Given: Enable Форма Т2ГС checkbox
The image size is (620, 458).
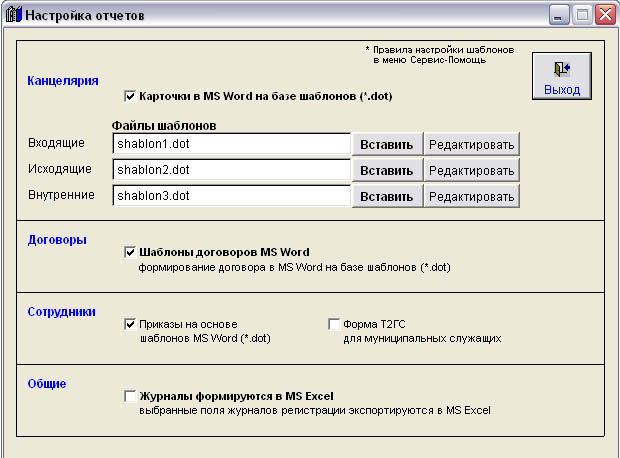Looking at the screenshot, I should click(334, 324).
